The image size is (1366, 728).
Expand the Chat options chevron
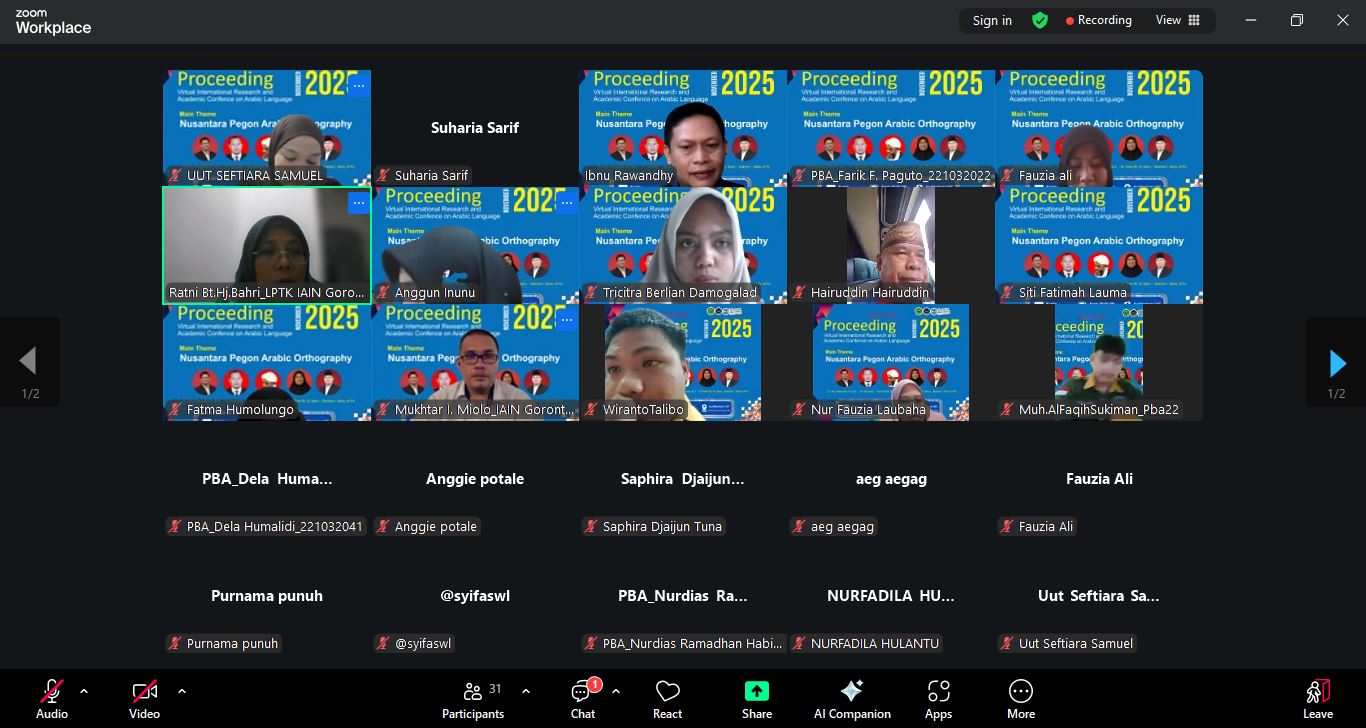click(616, 691)
